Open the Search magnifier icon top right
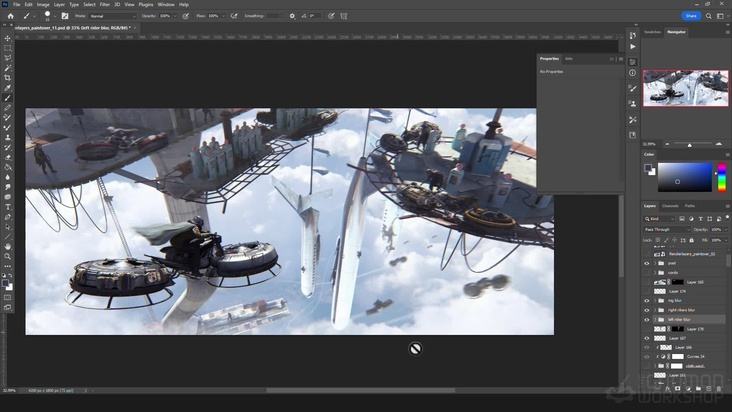Screen dimensions: 732x412 [x=709, y=16]
